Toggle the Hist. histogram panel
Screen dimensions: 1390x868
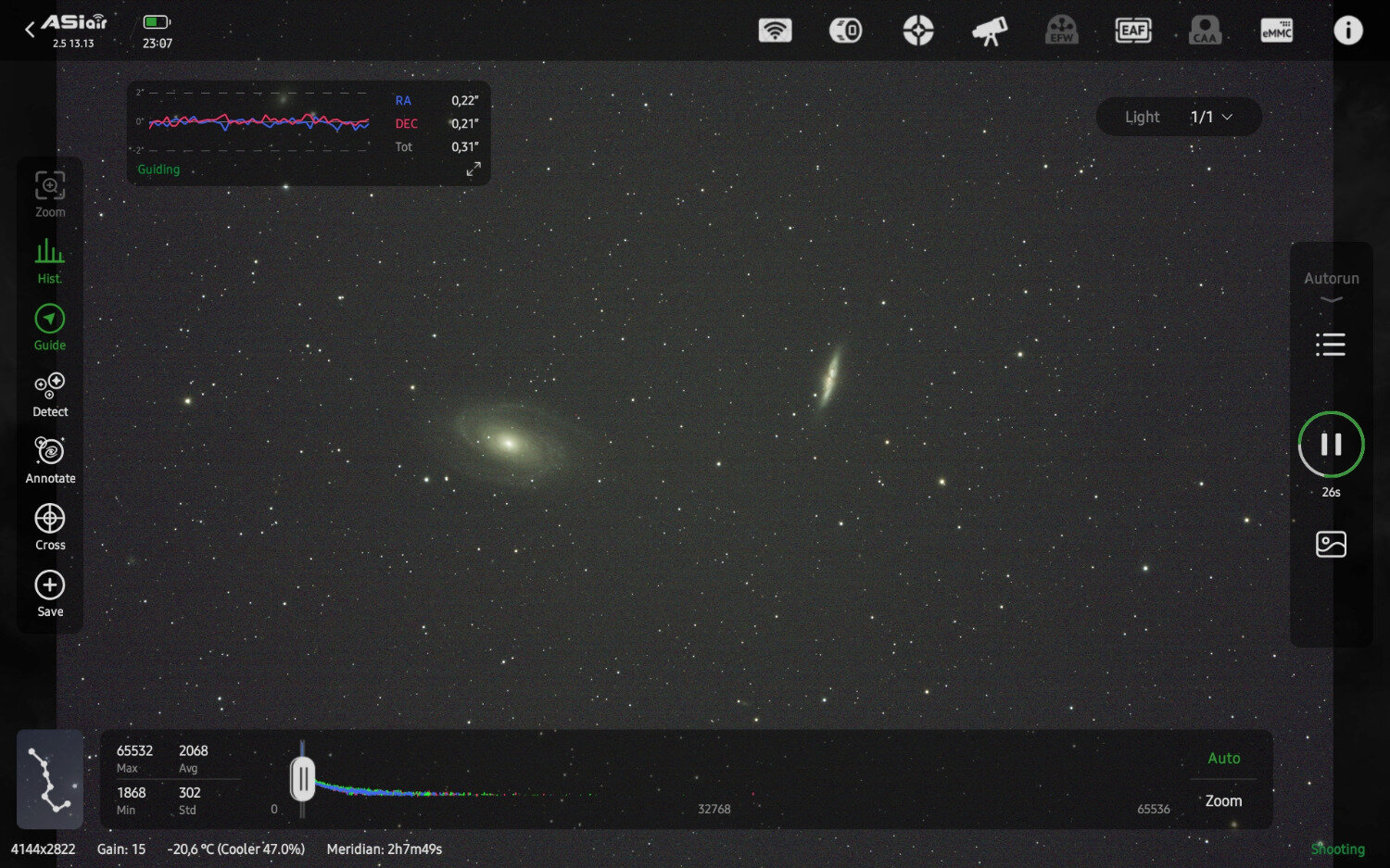(x=50, y=261)
